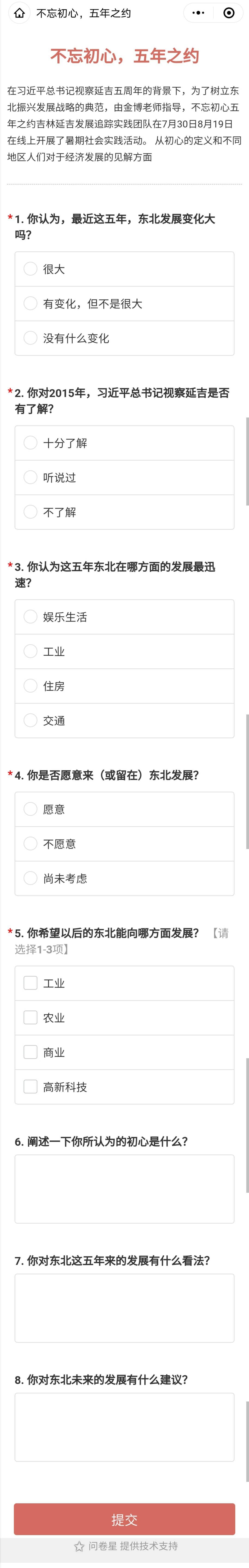Viewport: 249px width, 1568px height.
Task: Tap the circular close mini-program icon
Action: [229, 13]
